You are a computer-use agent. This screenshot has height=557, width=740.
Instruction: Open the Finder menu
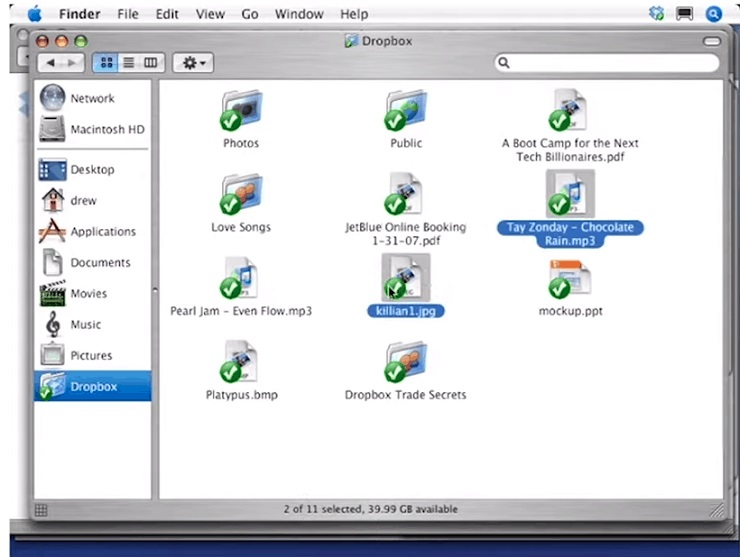click(x=79, y=14)
